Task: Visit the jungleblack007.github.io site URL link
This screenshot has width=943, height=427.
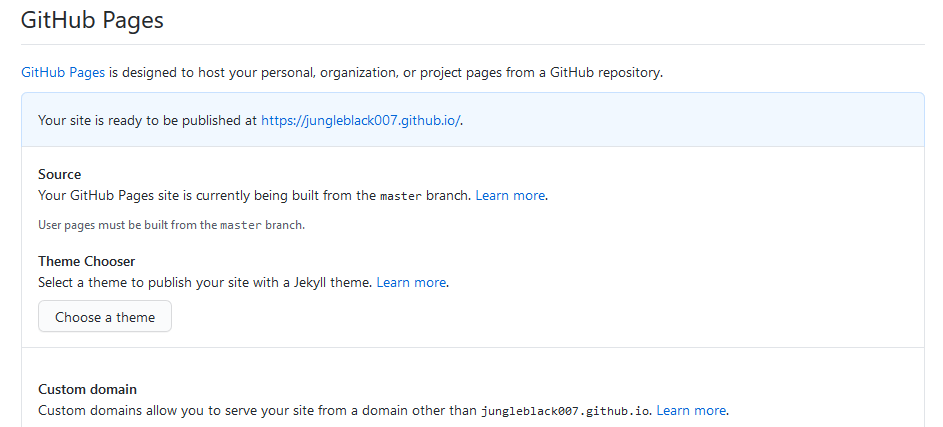Action: (360, 120)
